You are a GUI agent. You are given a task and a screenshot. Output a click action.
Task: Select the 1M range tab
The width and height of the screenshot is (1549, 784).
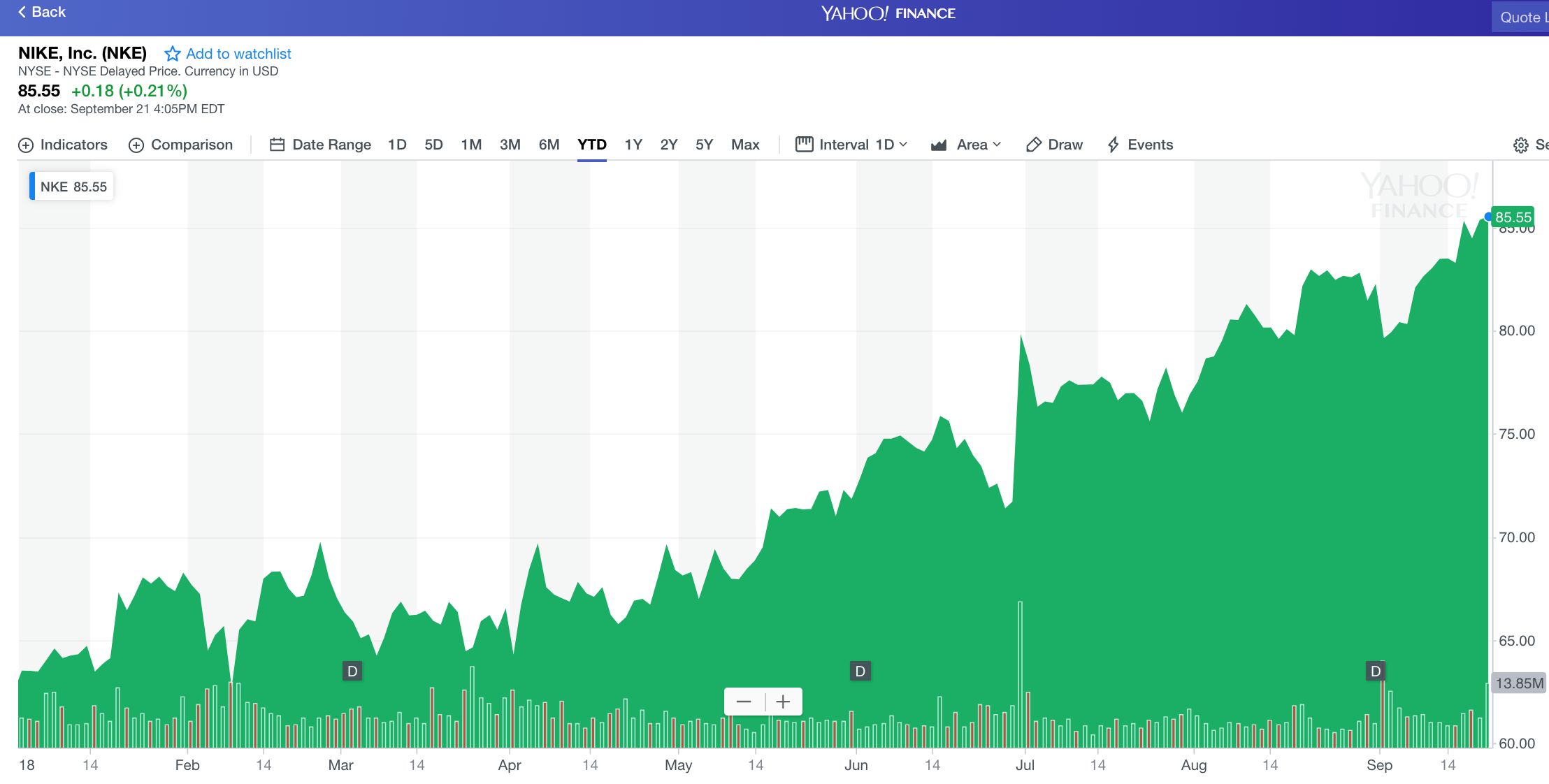point(471,145)
